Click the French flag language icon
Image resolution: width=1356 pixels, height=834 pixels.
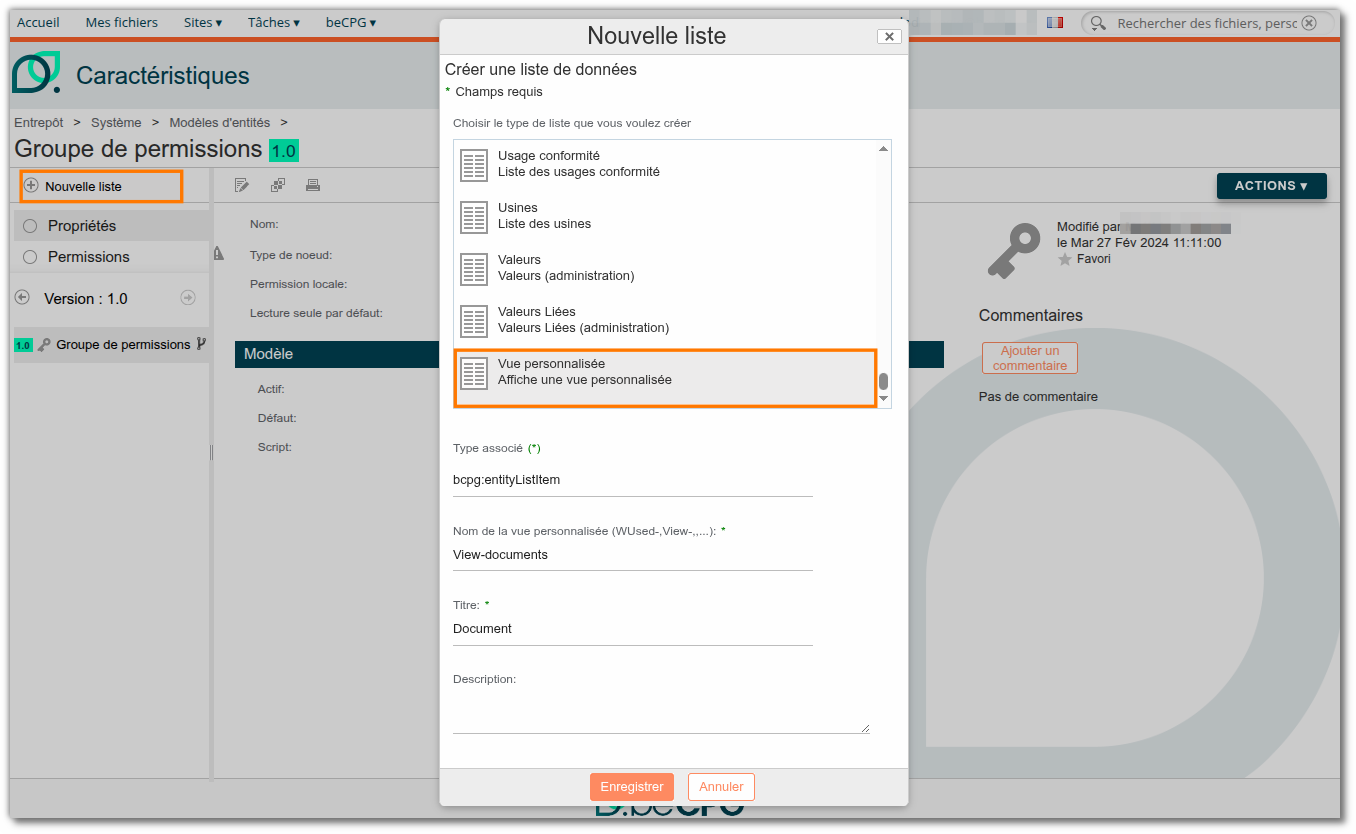(1054, 22)
